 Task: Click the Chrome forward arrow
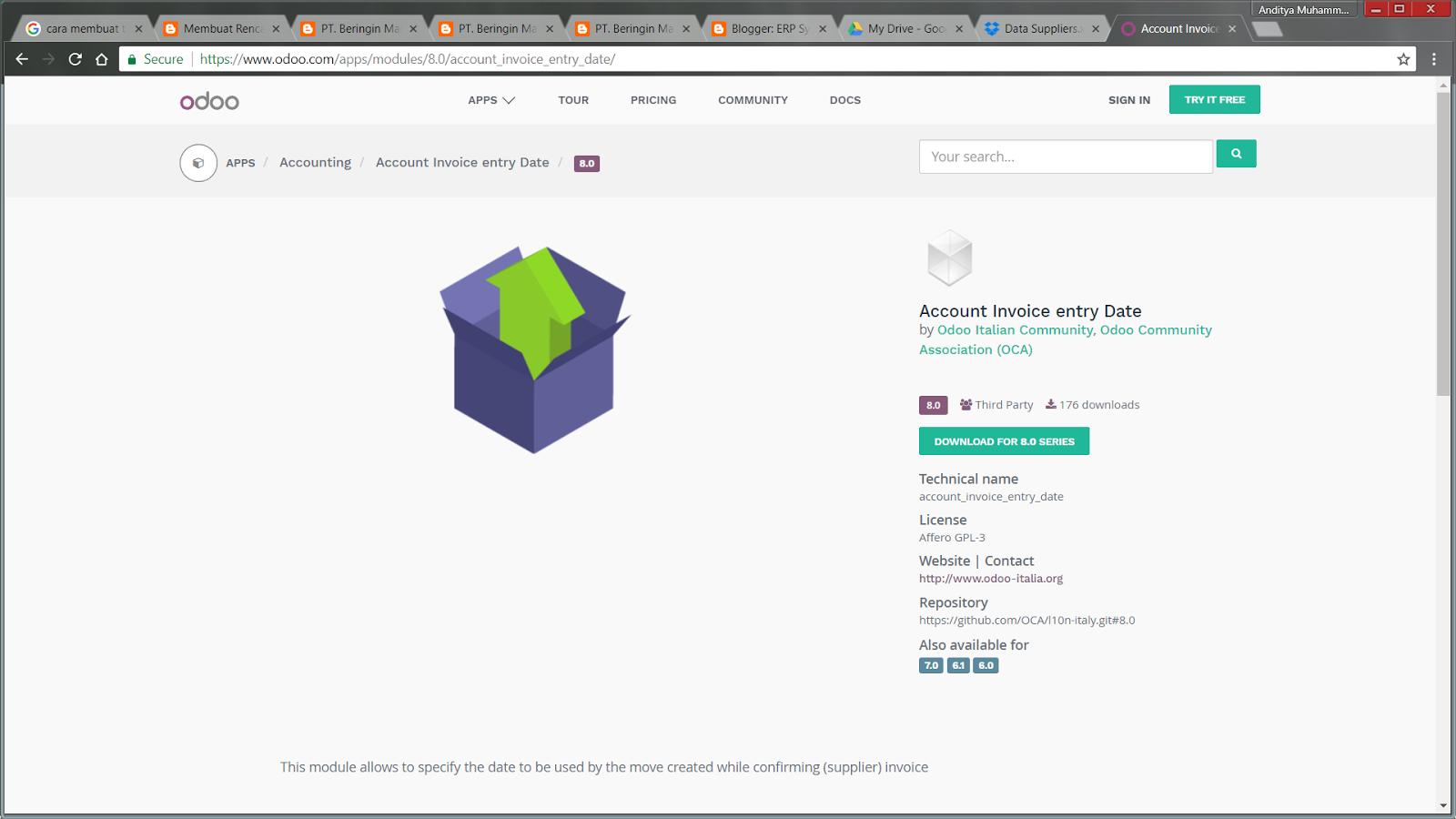pos(49,59)
